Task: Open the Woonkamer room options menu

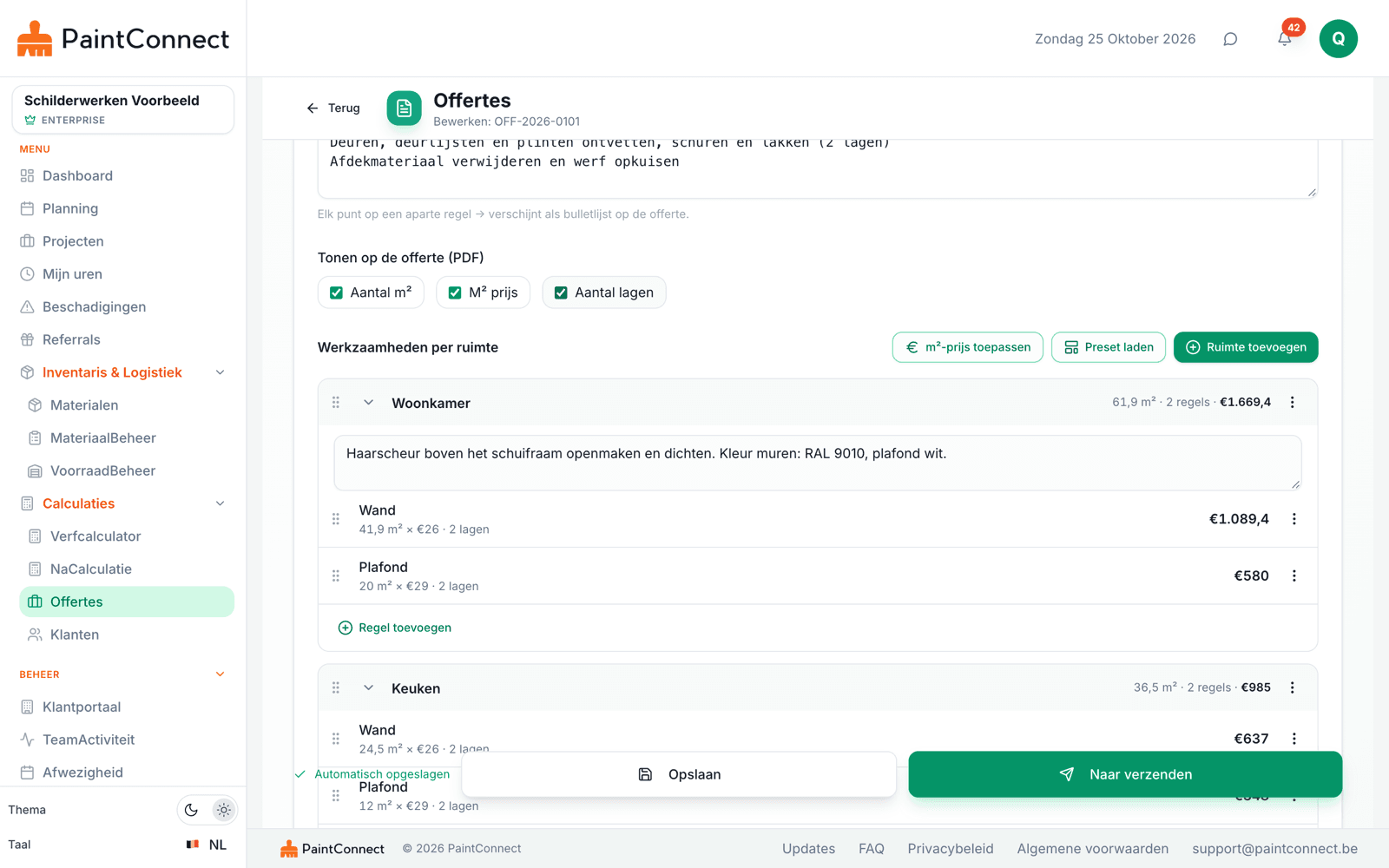Action: 1292,403
